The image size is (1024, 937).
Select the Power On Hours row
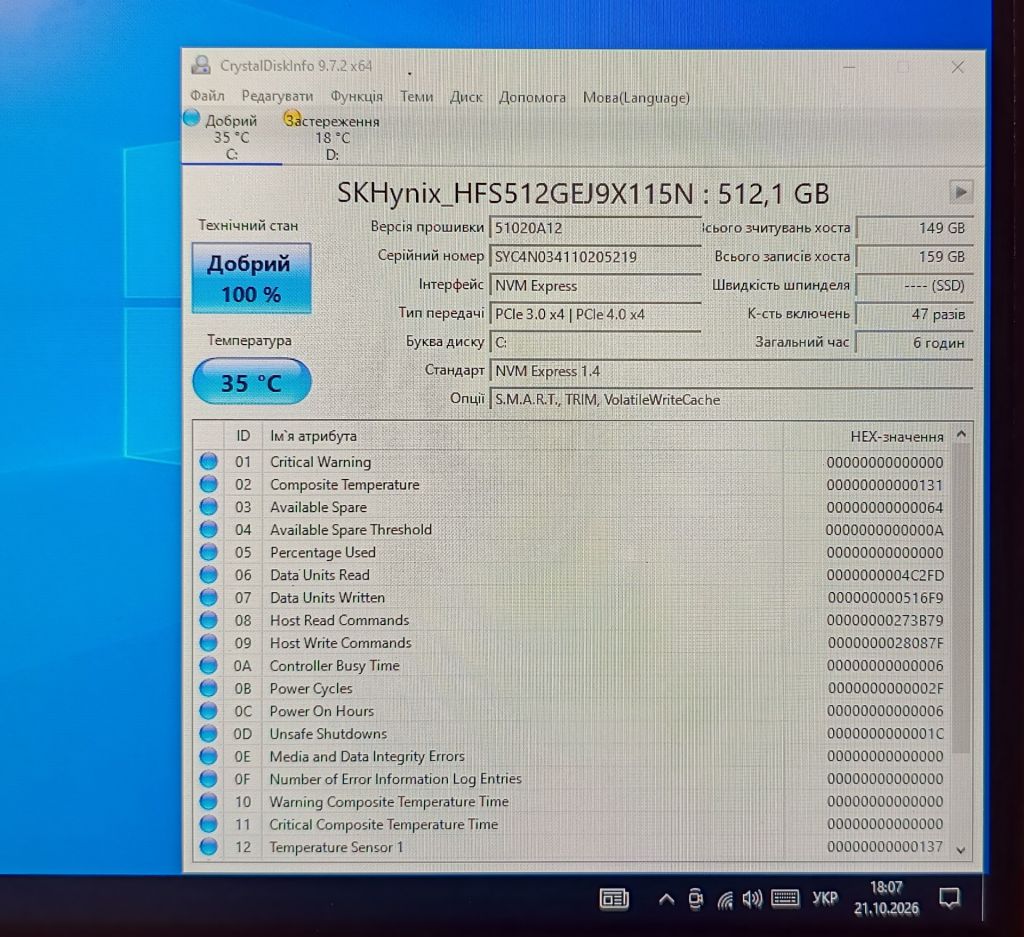[x=571, y=710]
